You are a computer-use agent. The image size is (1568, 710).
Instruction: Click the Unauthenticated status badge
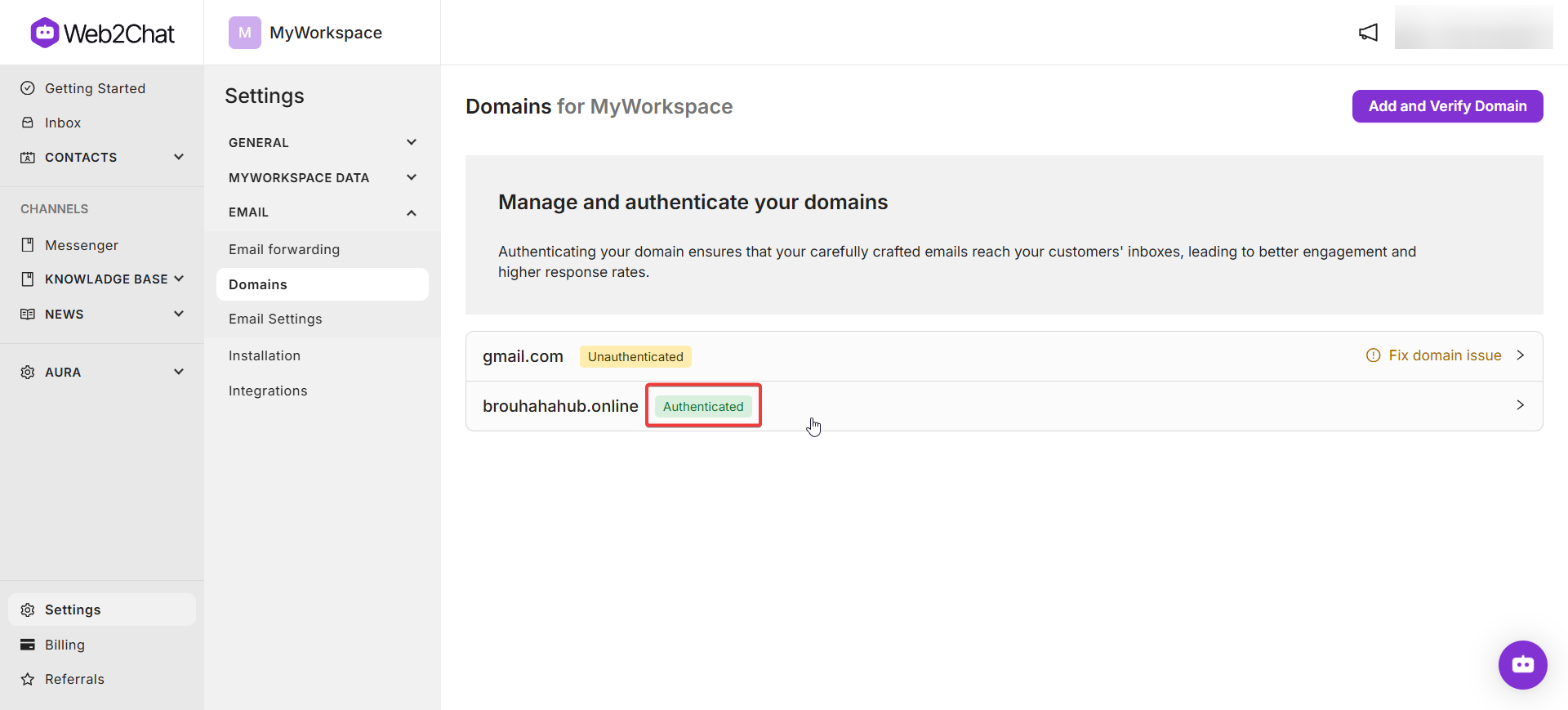pos(635,356)
